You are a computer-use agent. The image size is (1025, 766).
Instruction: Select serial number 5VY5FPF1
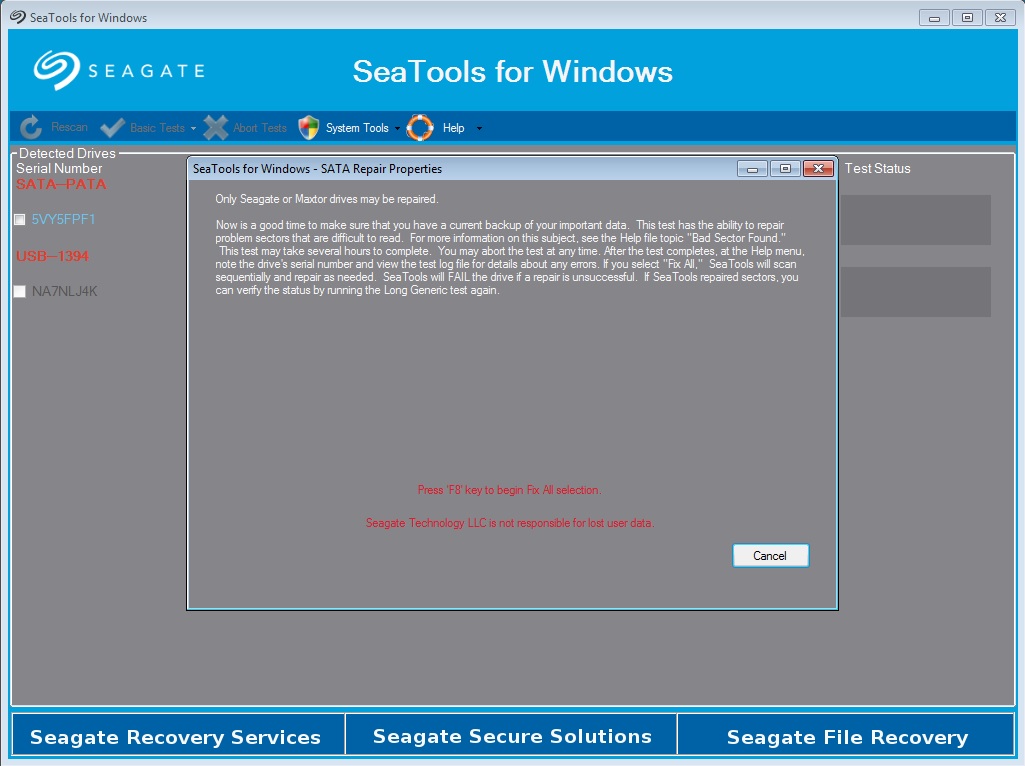pyautogui.click(x=63, y=220)
